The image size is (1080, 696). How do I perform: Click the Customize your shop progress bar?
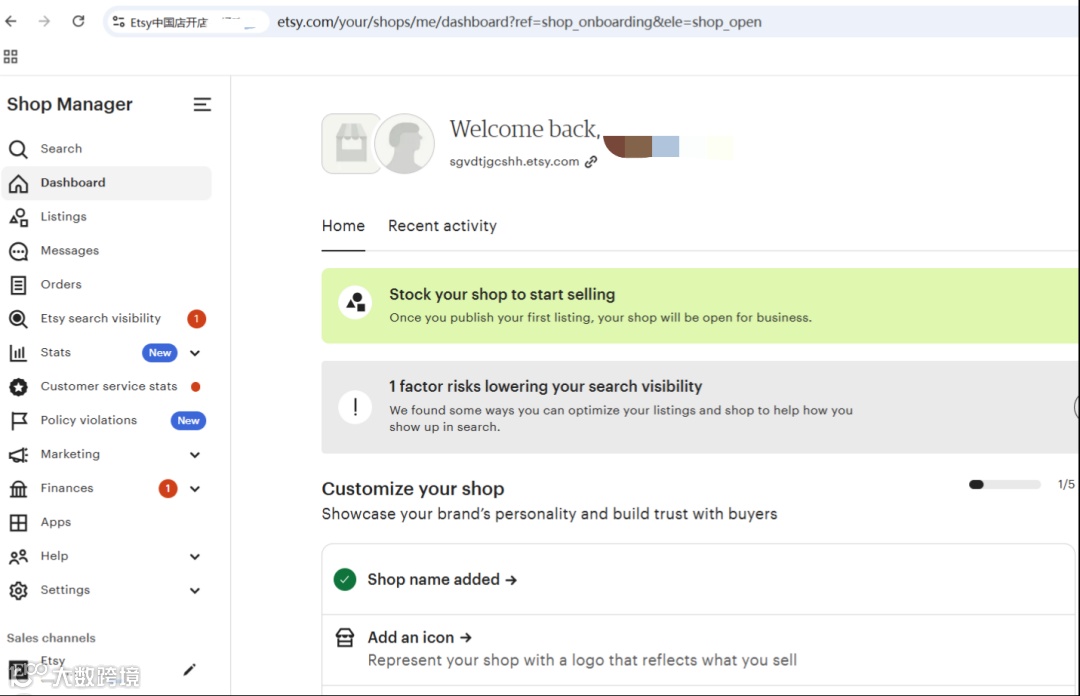1004,484
